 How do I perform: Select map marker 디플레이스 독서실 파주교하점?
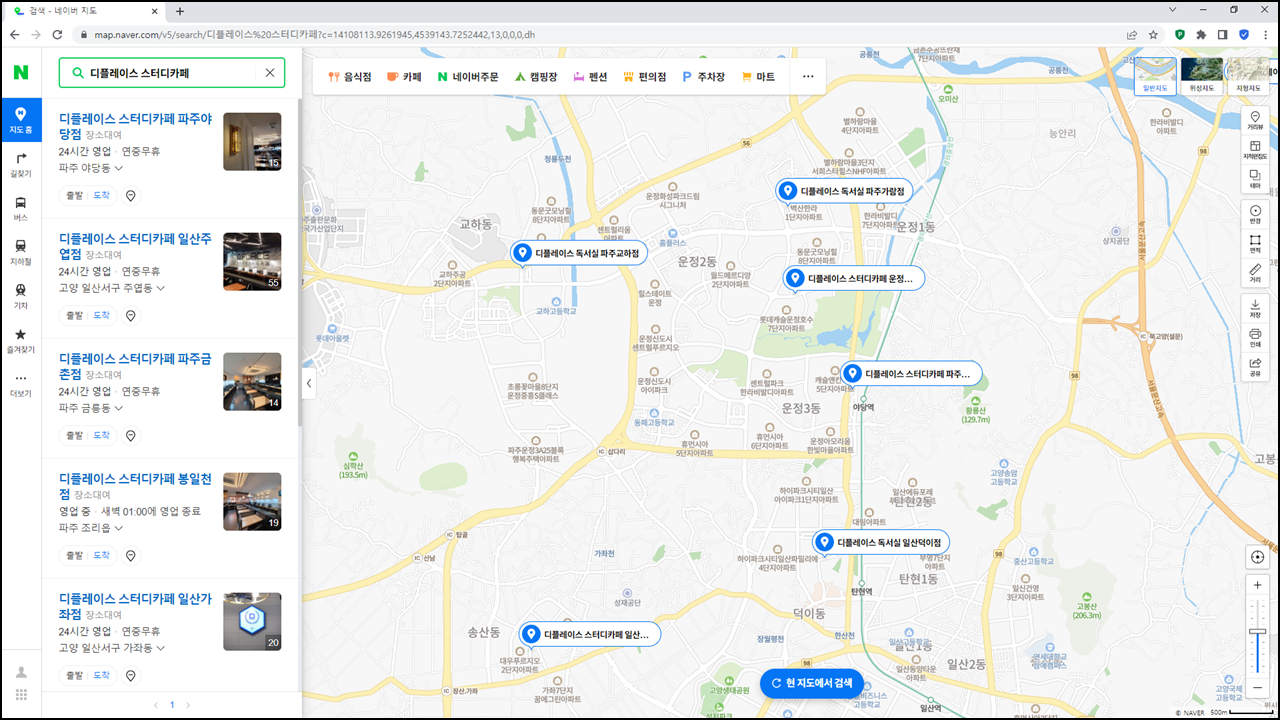point(579,254)
